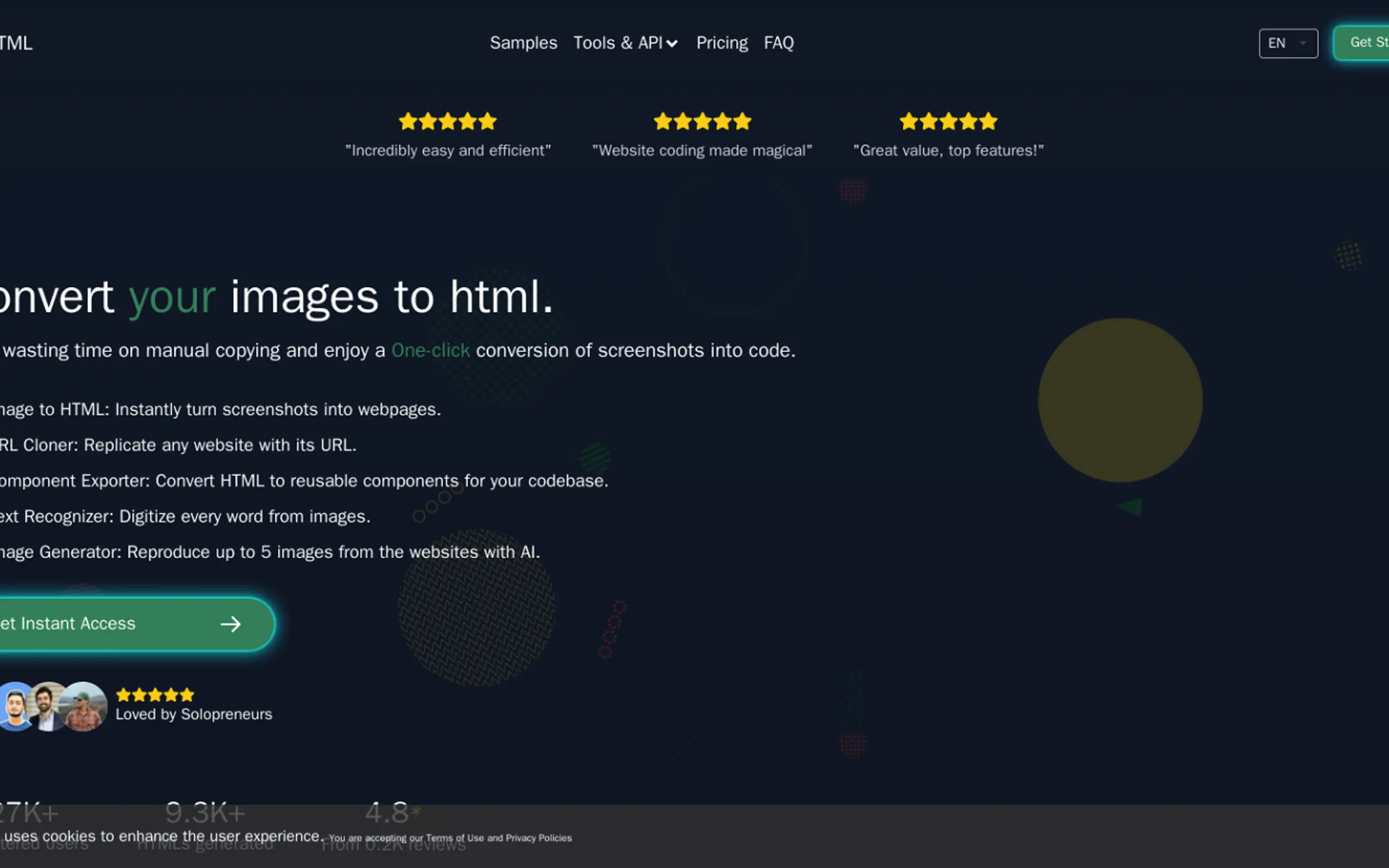This screenshot has height=868, width=1389.
Task: Click the leftmost user avatar photo
Action: pyautogui.click(x=15, y=706)
